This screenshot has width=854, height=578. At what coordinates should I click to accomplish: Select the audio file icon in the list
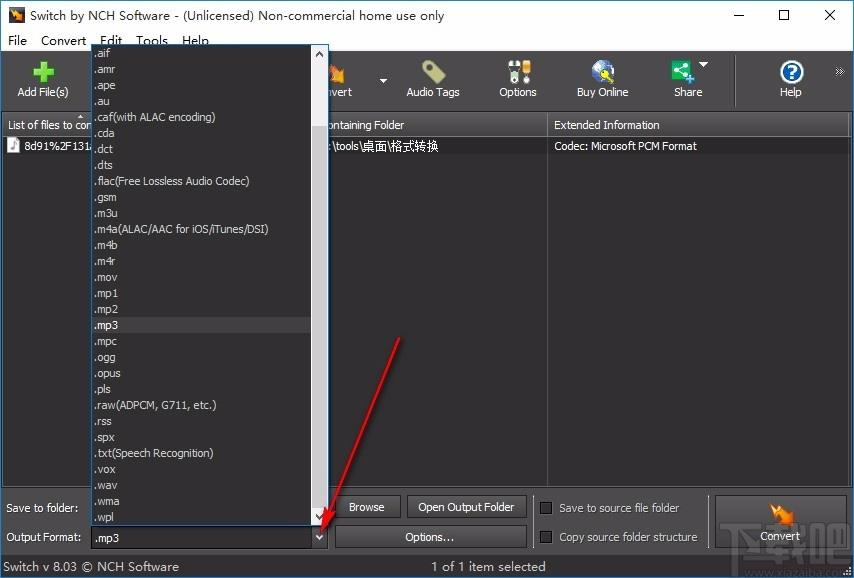(x=14, y=145)
